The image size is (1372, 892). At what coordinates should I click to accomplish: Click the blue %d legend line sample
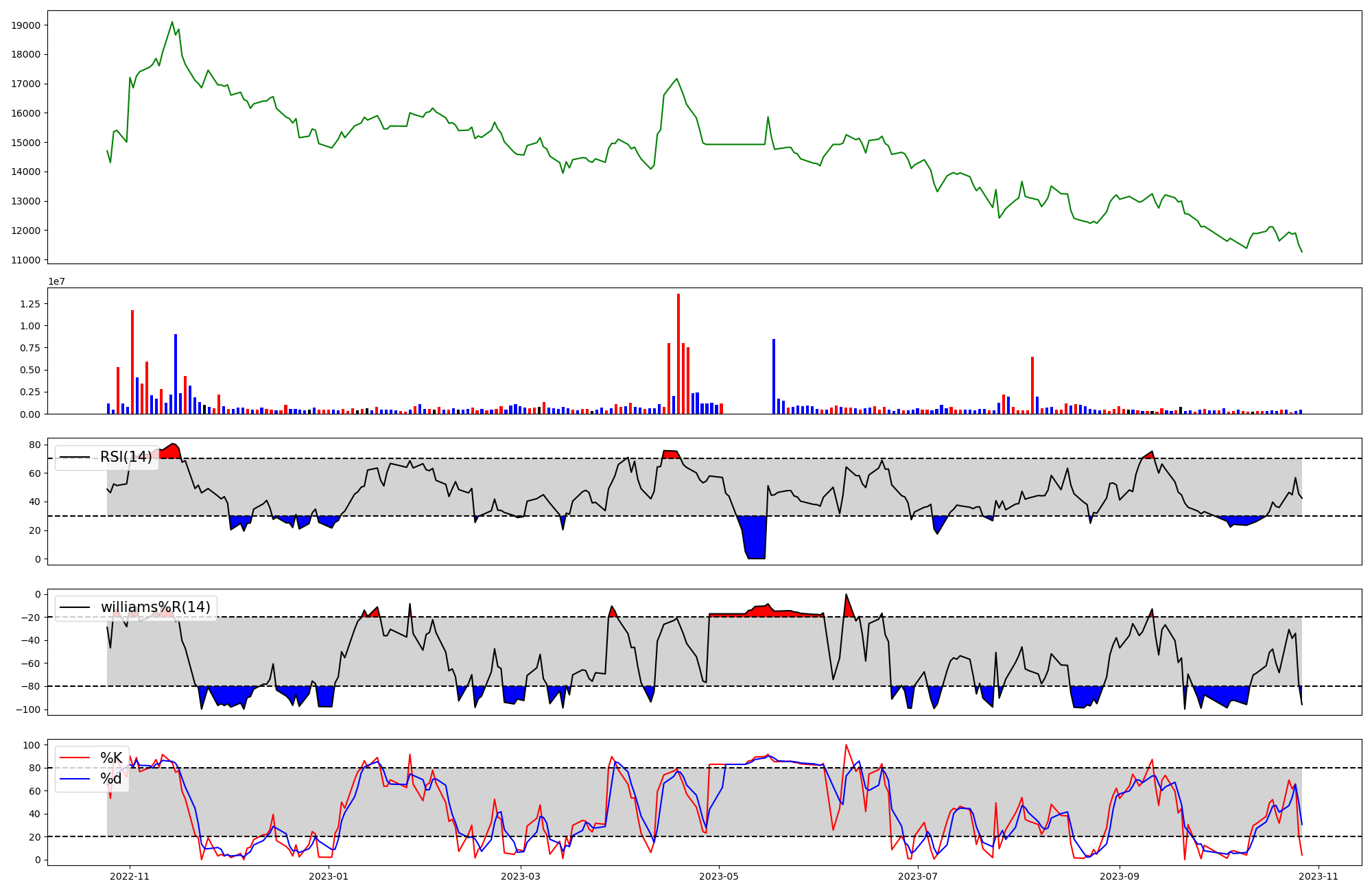coord(75,778)
